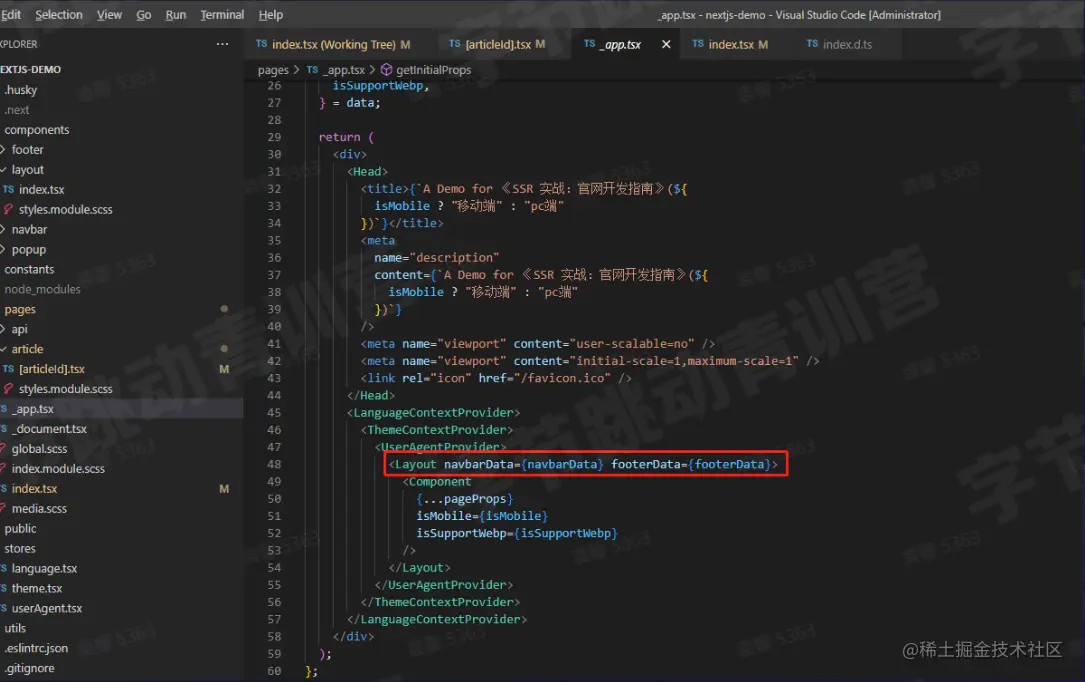This screenshot has height=682, width=1085.
Task: Open index.module.scss file
Action: [x=58, y=469]
